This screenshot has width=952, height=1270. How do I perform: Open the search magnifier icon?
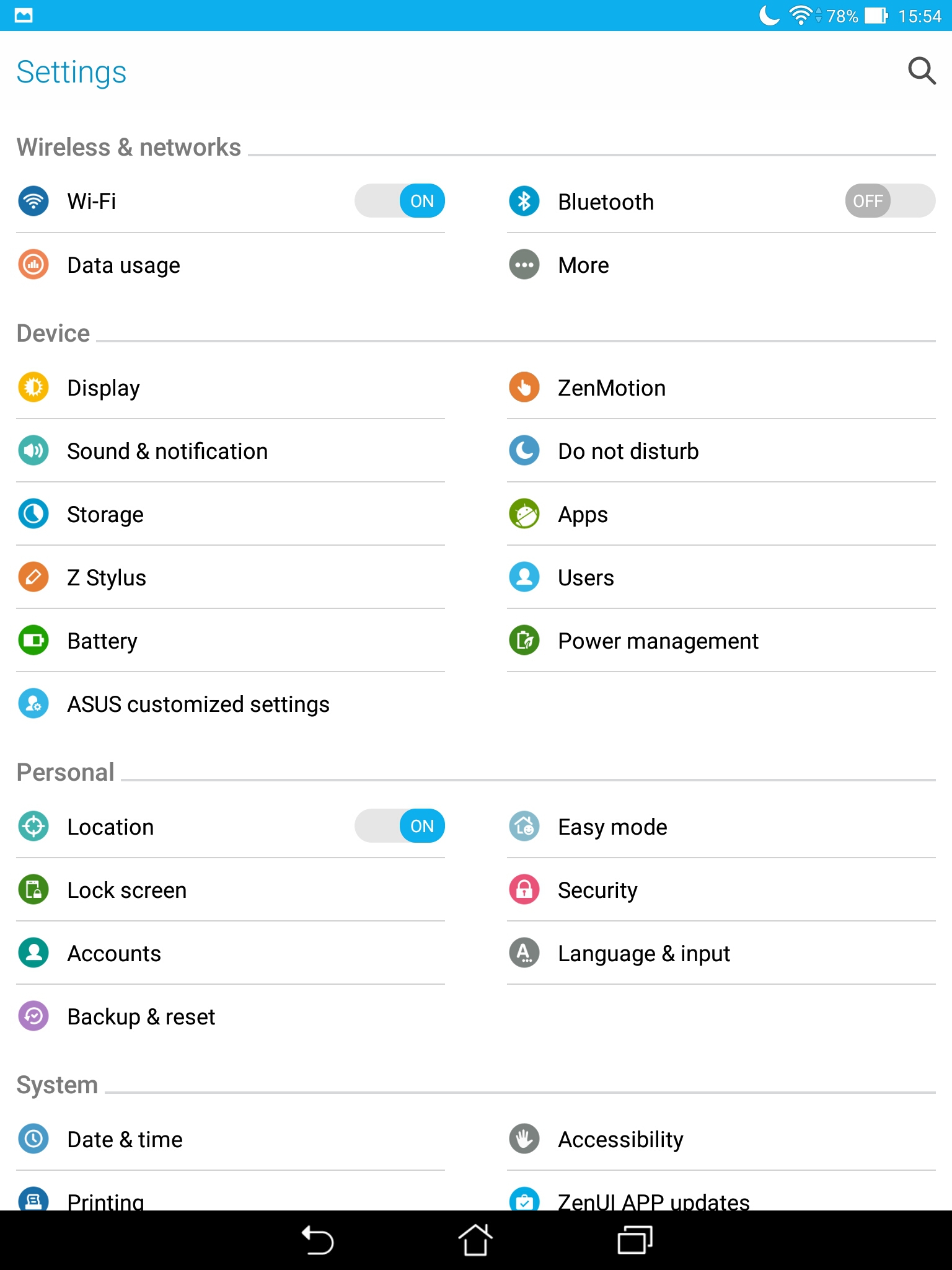[922, 71]
